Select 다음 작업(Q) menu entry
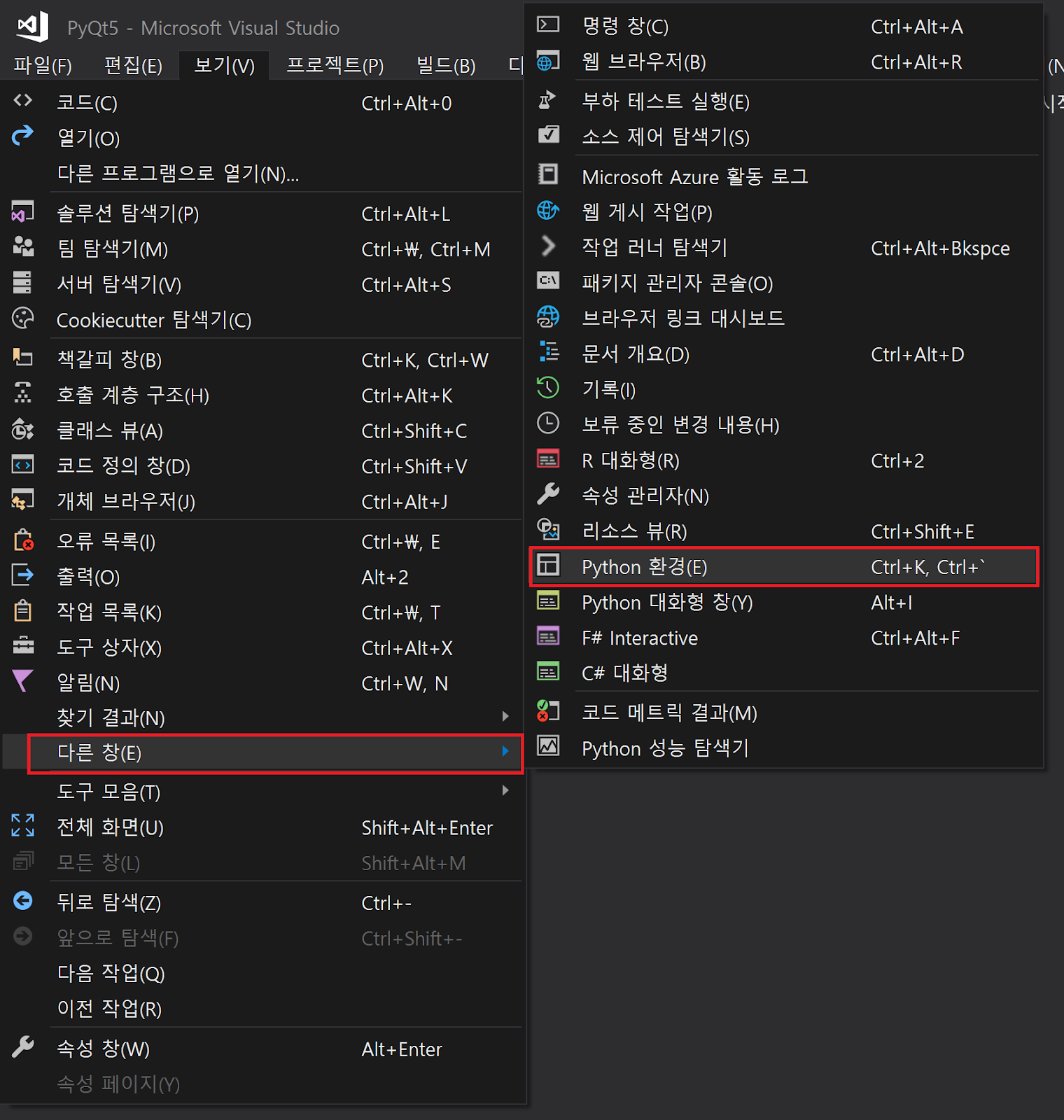The height and width of the screenshot is (1120, 1064). click(263, 974)
